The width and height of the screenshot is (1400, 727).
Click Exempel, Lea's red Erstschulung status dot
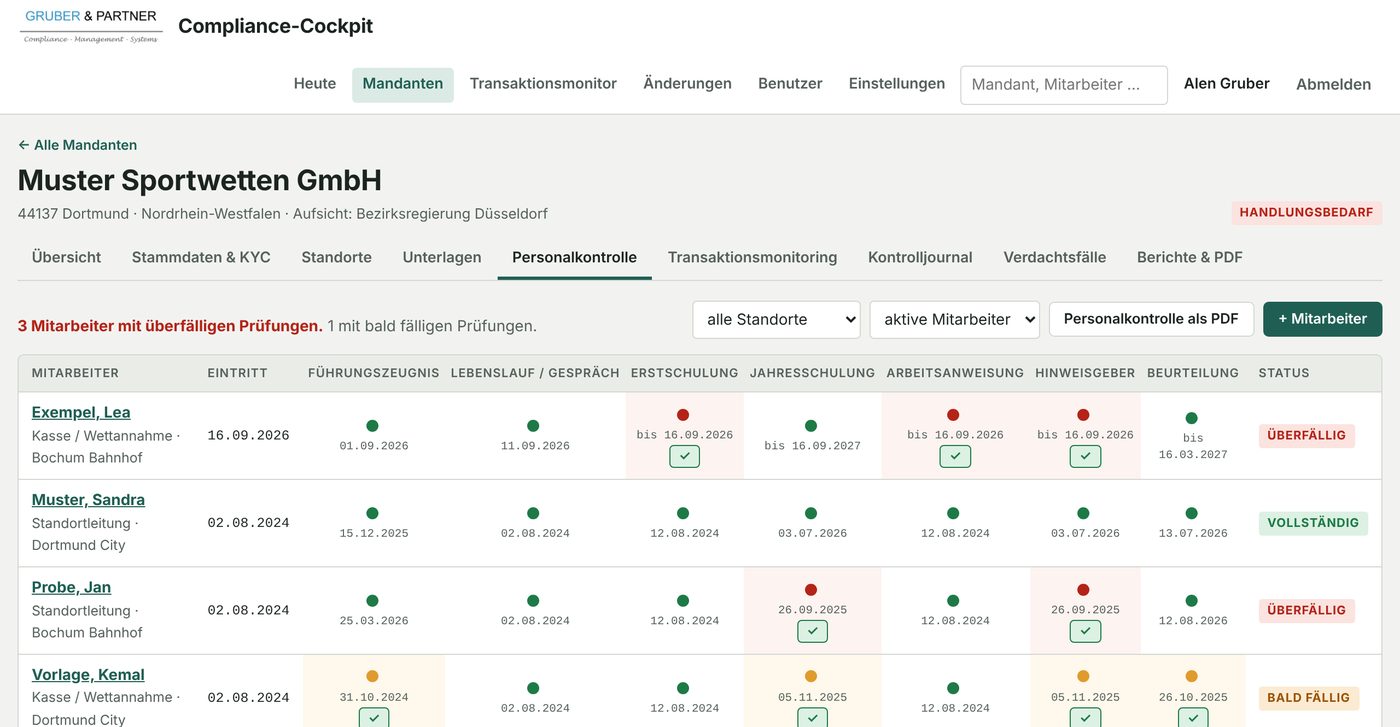(x=683, y=415)
